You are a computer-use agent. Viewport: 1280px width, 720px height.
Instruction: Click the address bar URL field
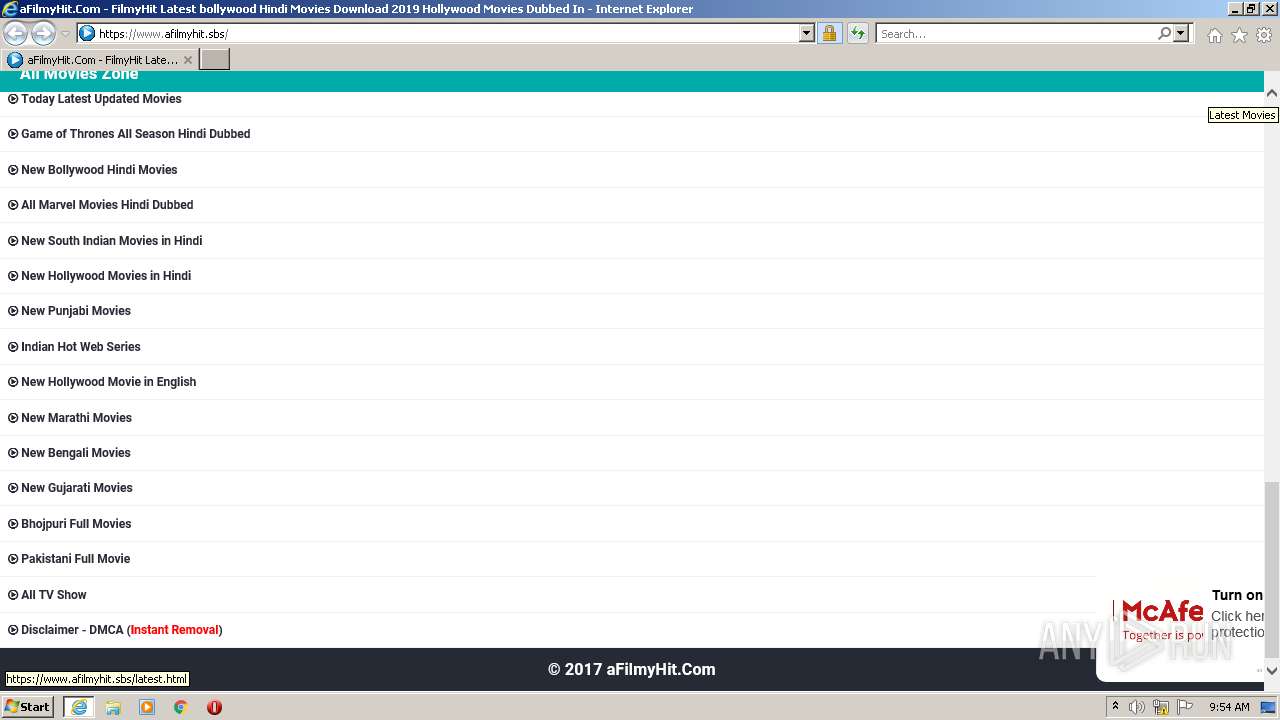click(x=447, y=34)
